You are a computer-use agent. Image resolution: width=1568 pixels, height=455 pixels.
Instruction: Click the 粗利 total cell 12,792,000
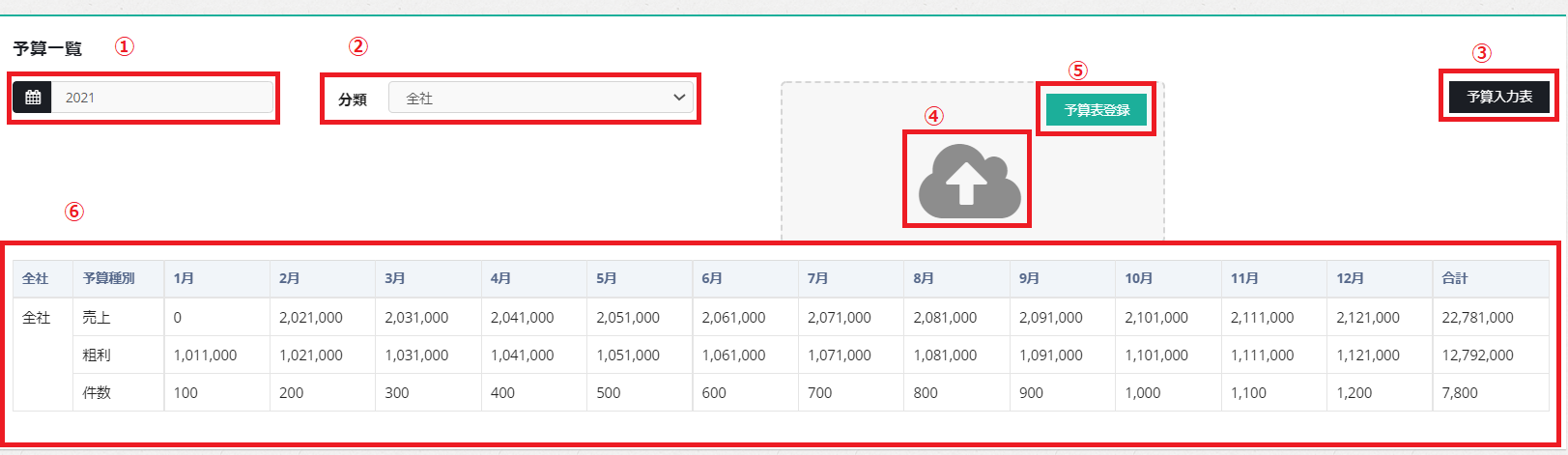1477,355
